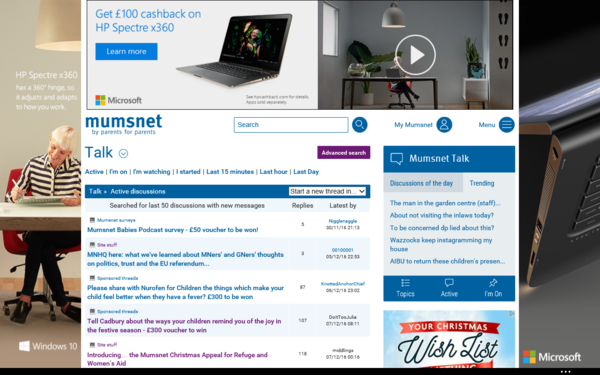Select the I'm watching filter link

click(x=152, y=172)
